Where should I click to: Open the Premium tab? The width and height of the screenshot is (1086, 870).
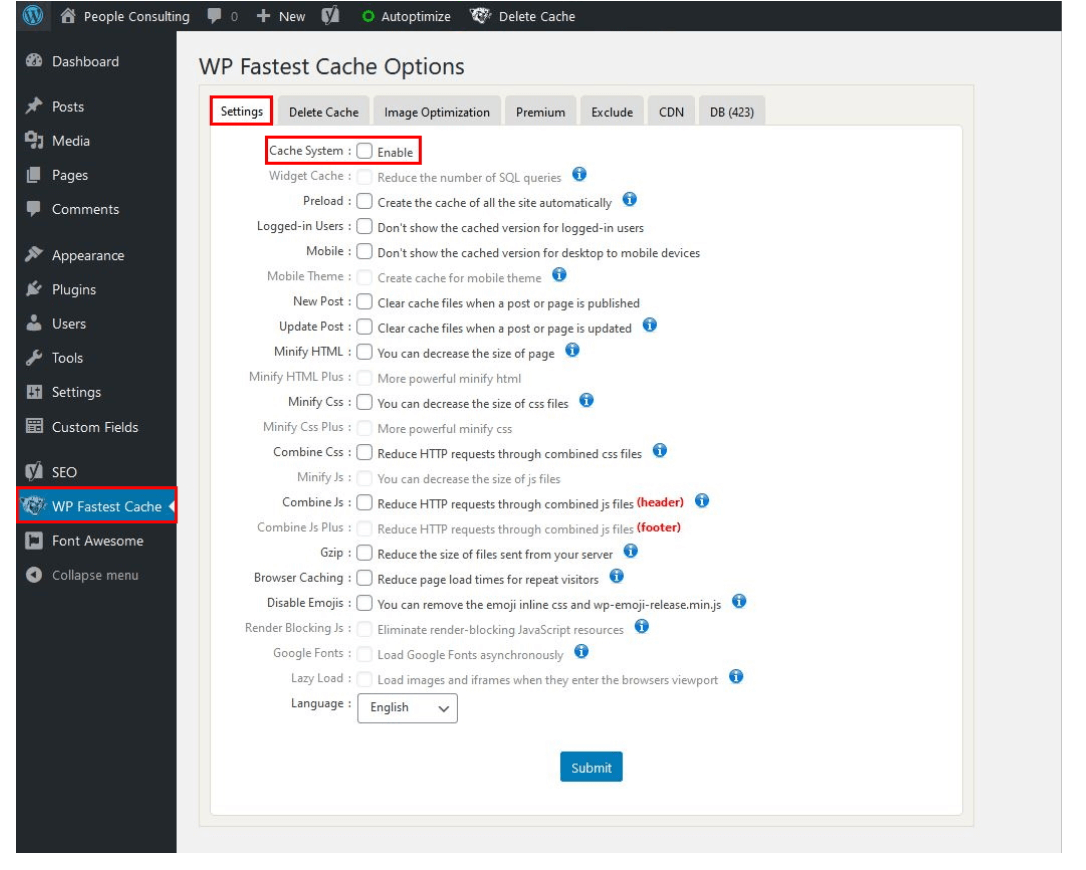pyautogui.click(x=540, y=112)
